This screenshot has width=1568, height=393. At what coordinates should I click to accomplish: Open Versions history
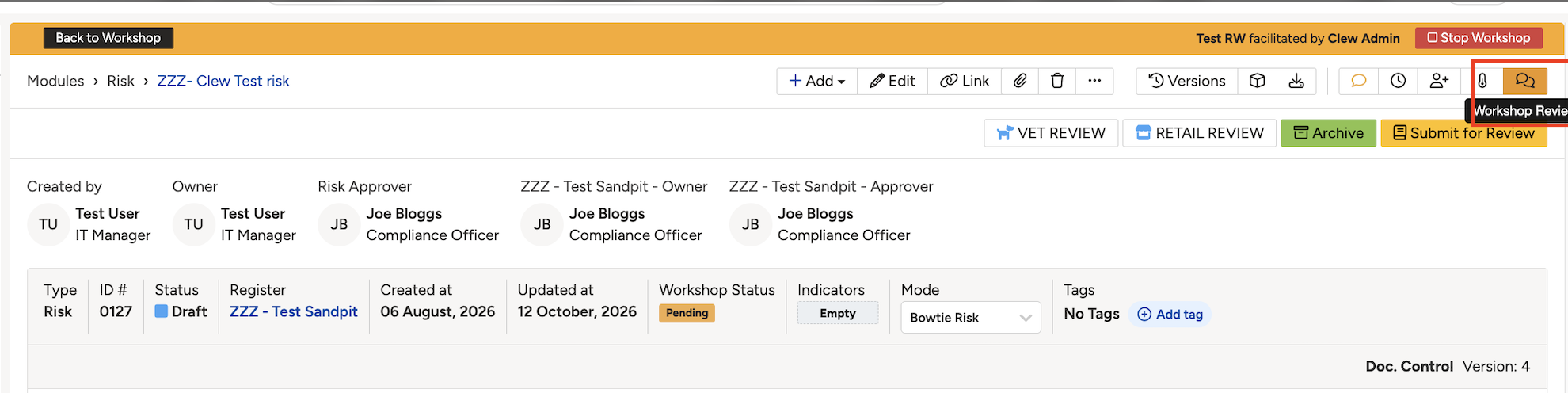(1187, 81)
